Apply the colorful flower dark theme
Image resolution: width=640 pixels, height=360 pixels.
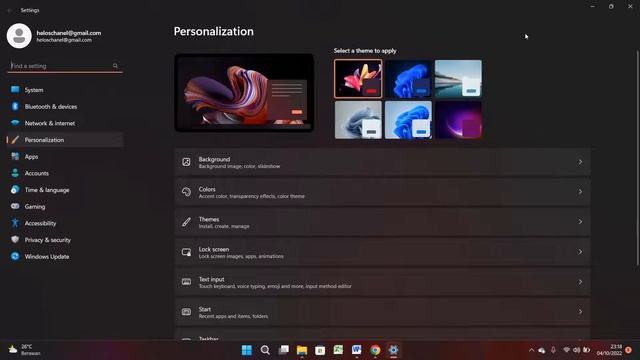pos(358,79)
